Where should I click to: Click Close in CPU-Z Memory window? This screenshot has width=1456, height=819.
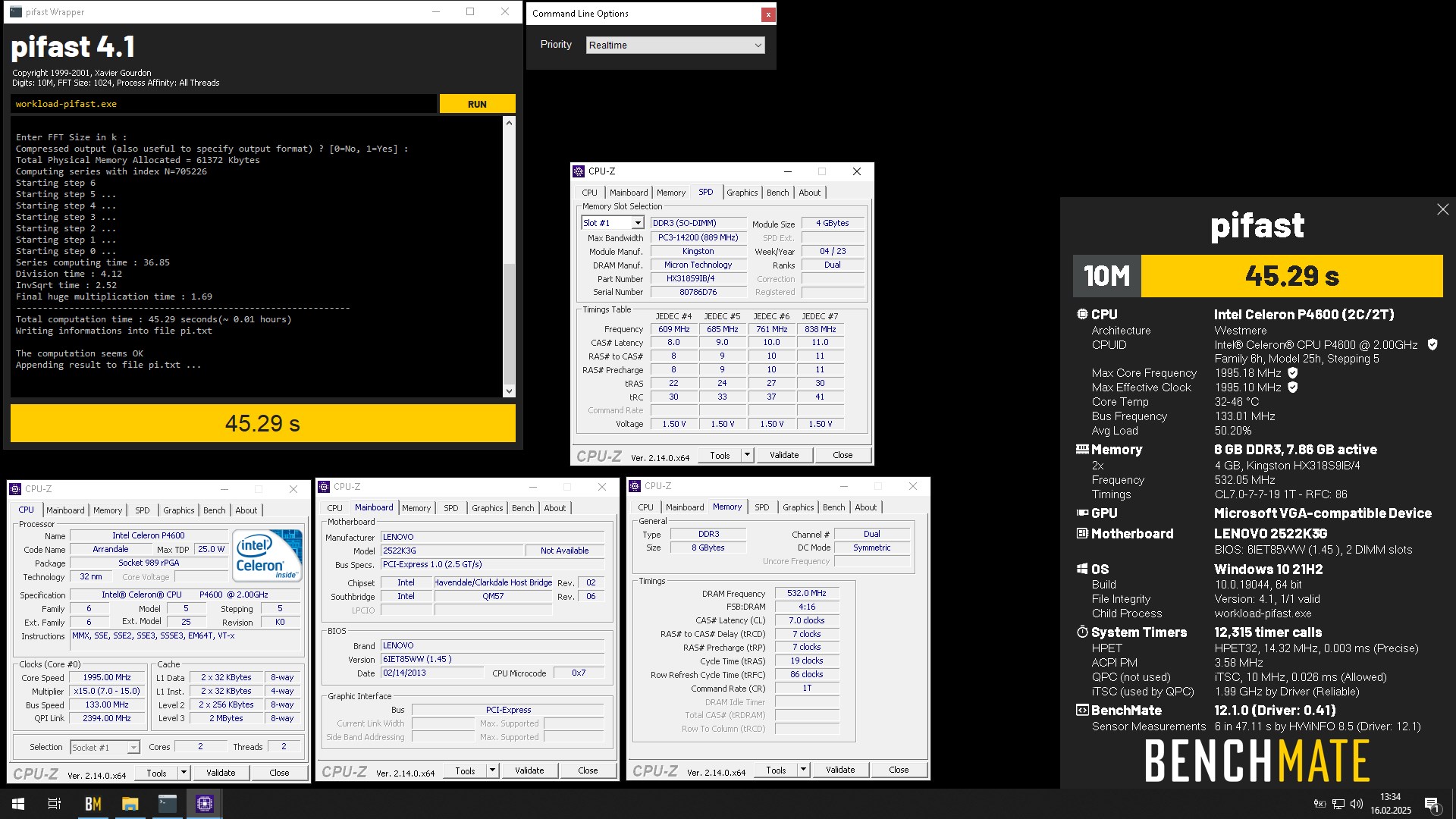(899, 770)
